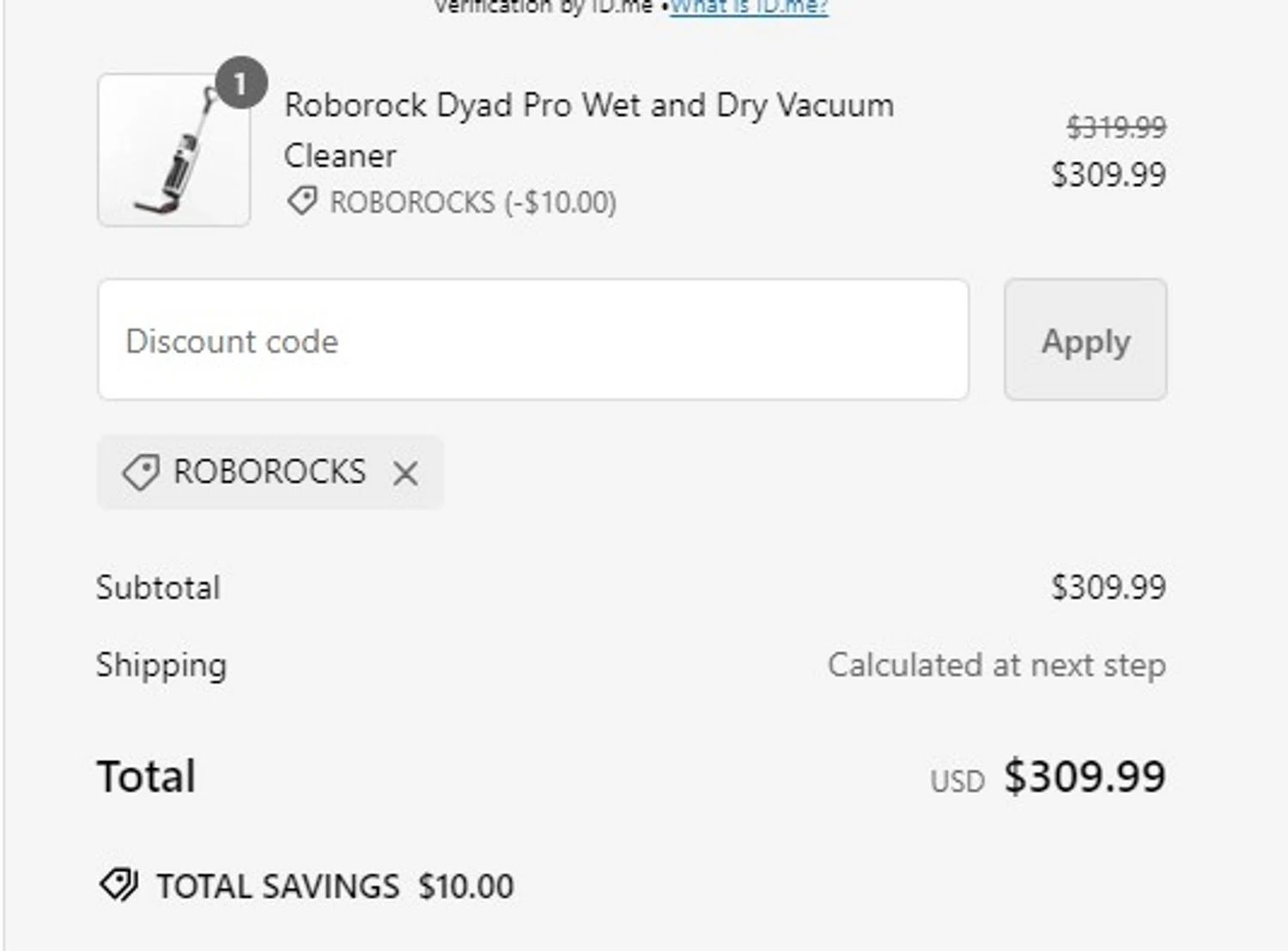Open the "What is ID.me?" link

749,8
